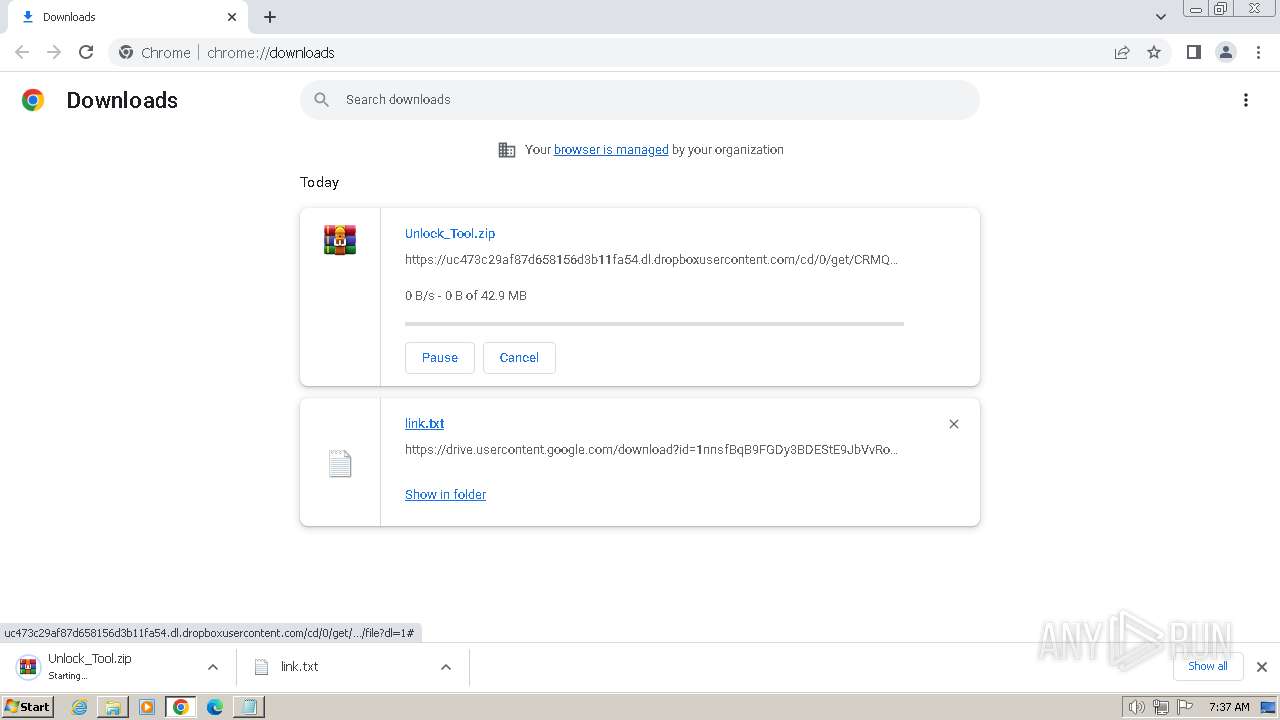Screen dimensions: 1280x720
Task: Open Chrome's three-dot menu in toolbar
Action: pos(1259,52)
